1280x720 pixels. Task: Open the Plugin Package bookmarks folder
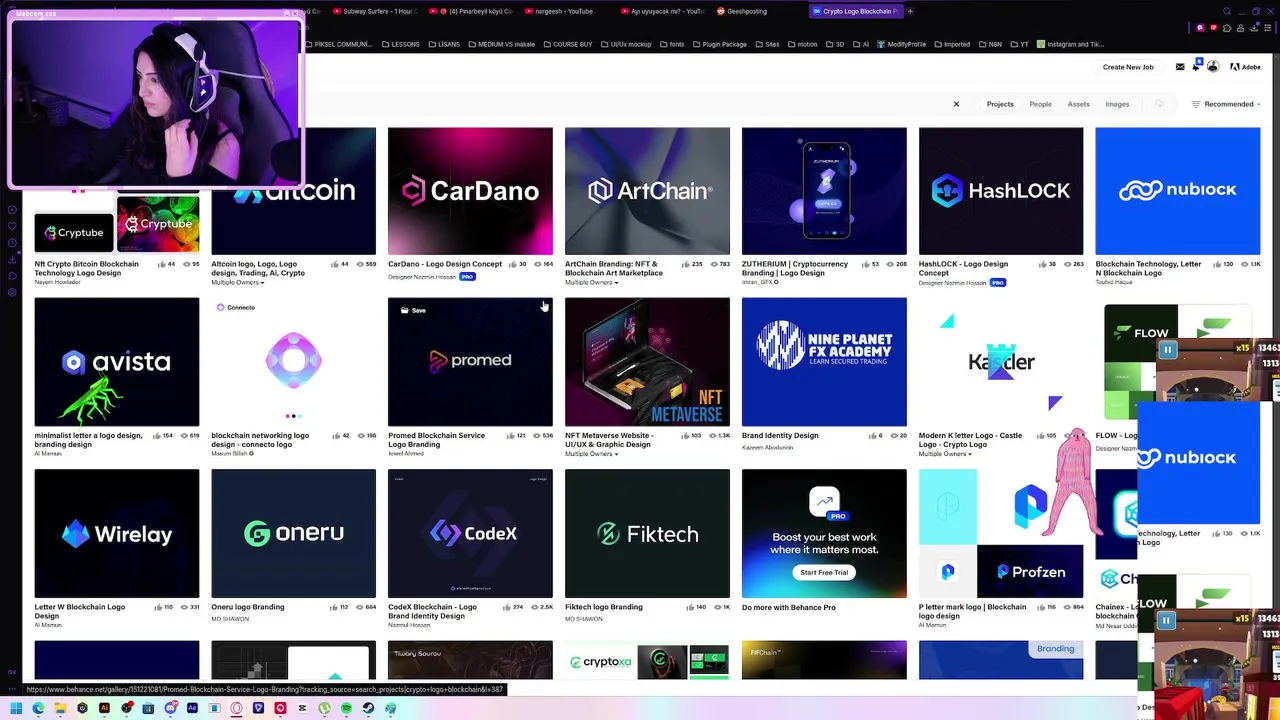click(x=719, y=44)
